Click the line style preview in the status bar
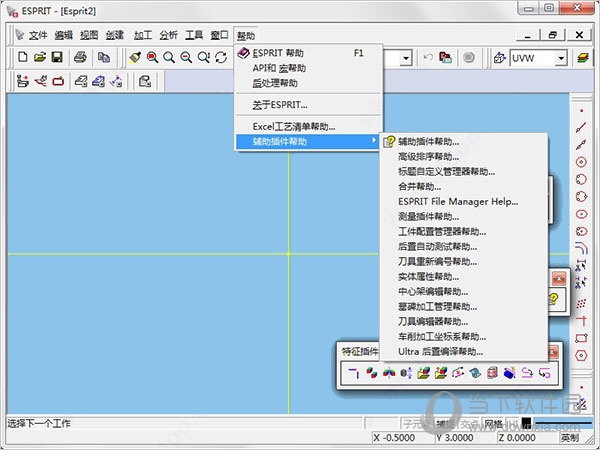The image size is (600, 450). tap(563, 422)
